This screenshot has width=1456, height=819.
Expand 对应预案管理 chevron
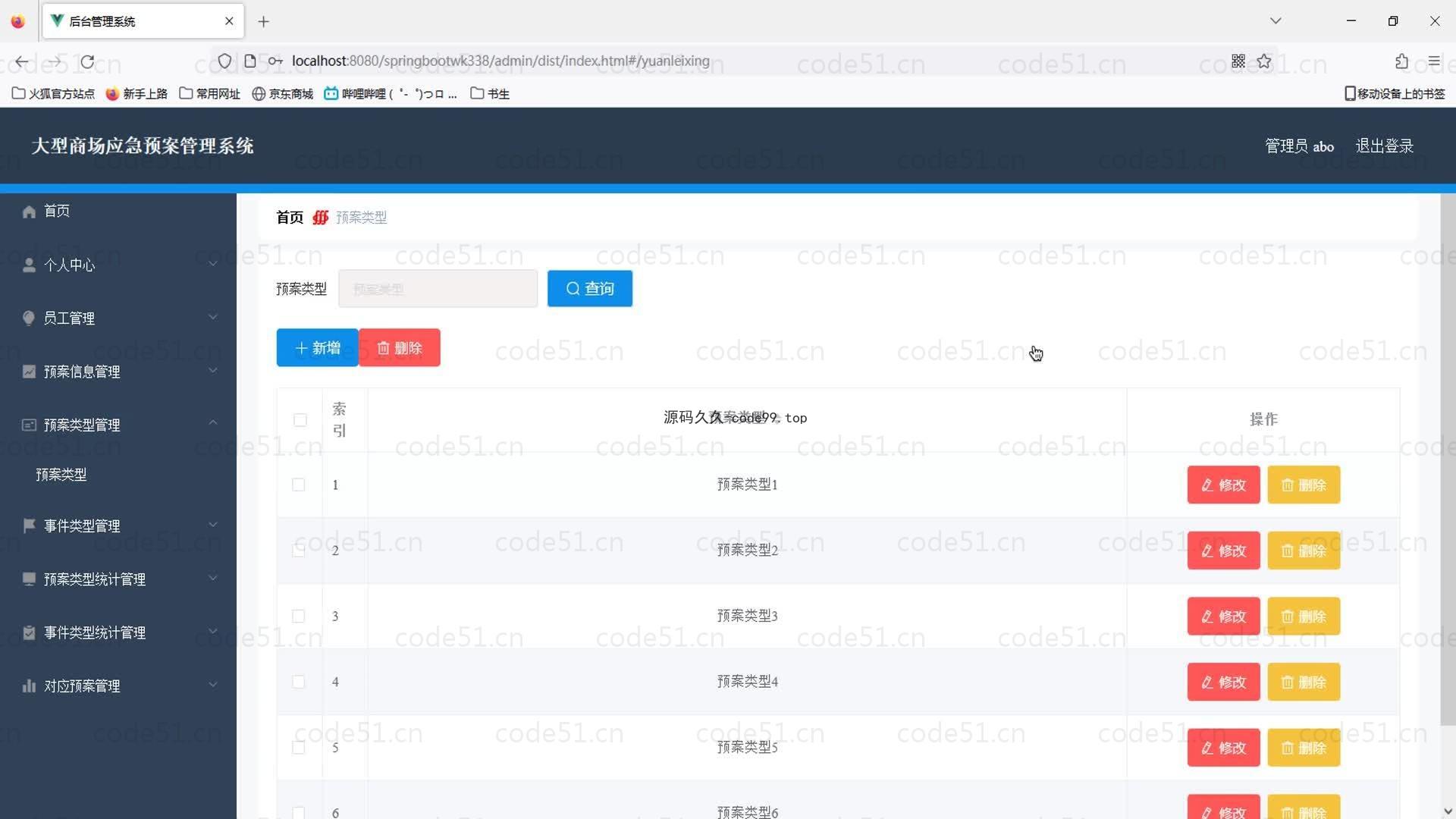(x=213, y=684)
